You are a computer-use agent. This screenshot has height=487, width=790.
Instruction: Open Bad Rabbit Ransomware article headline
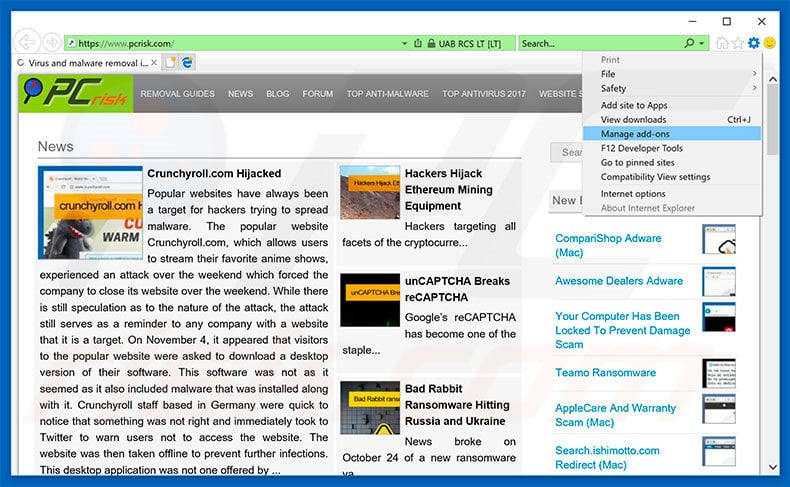click(x=457, y=405)
